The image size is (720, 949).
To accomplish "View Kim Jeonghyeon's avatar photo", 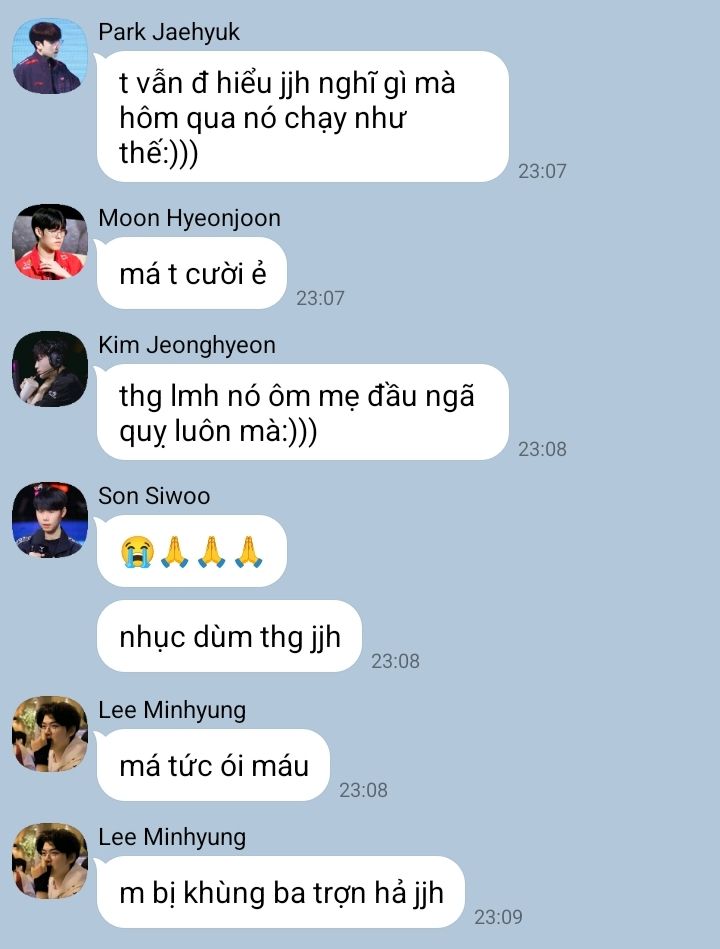I will pyautogui.click(x=50, y=369).
